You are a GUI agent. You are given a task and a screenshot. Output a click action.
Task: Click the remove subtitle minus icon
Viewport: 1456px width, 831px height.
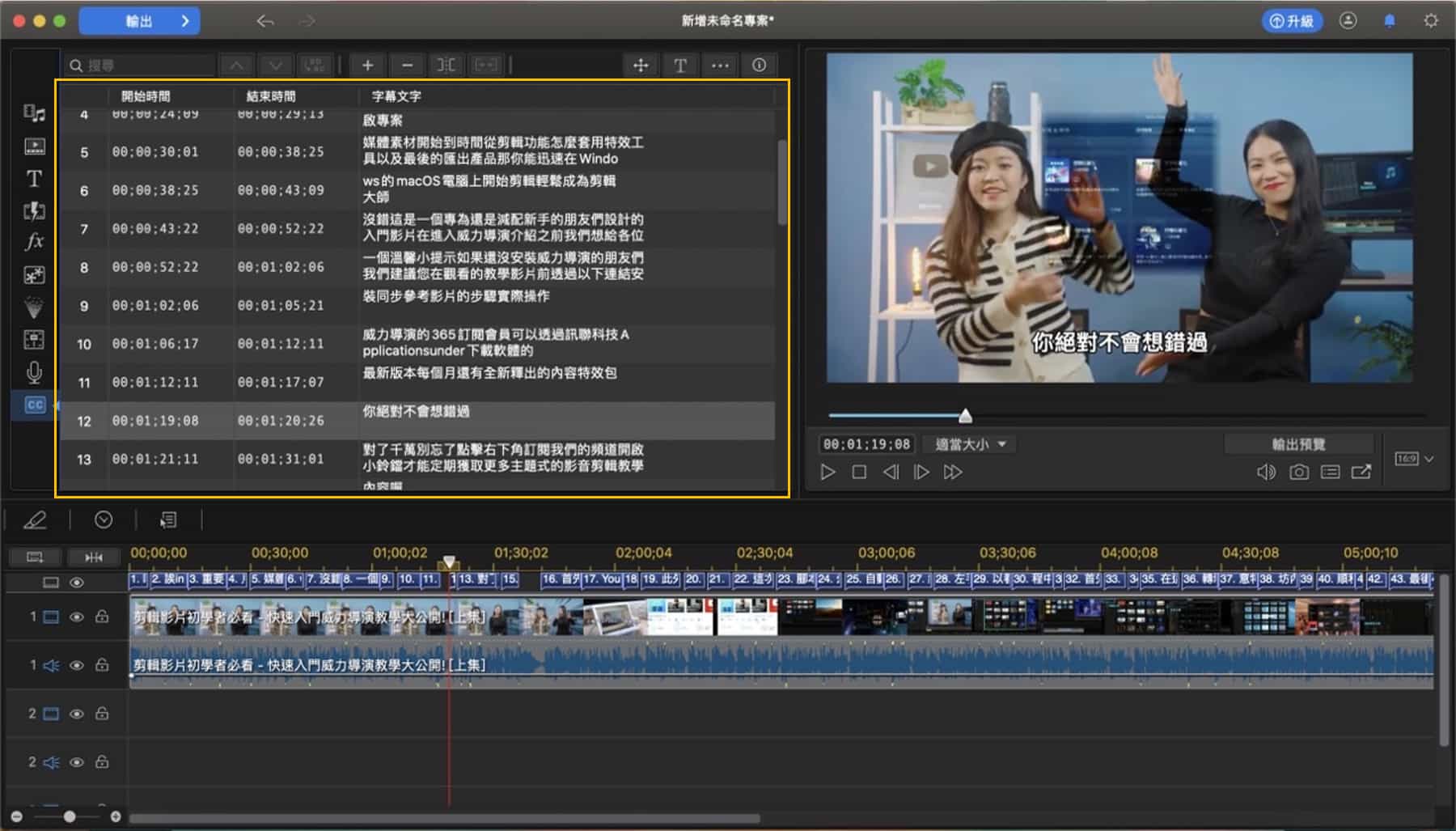407,66
